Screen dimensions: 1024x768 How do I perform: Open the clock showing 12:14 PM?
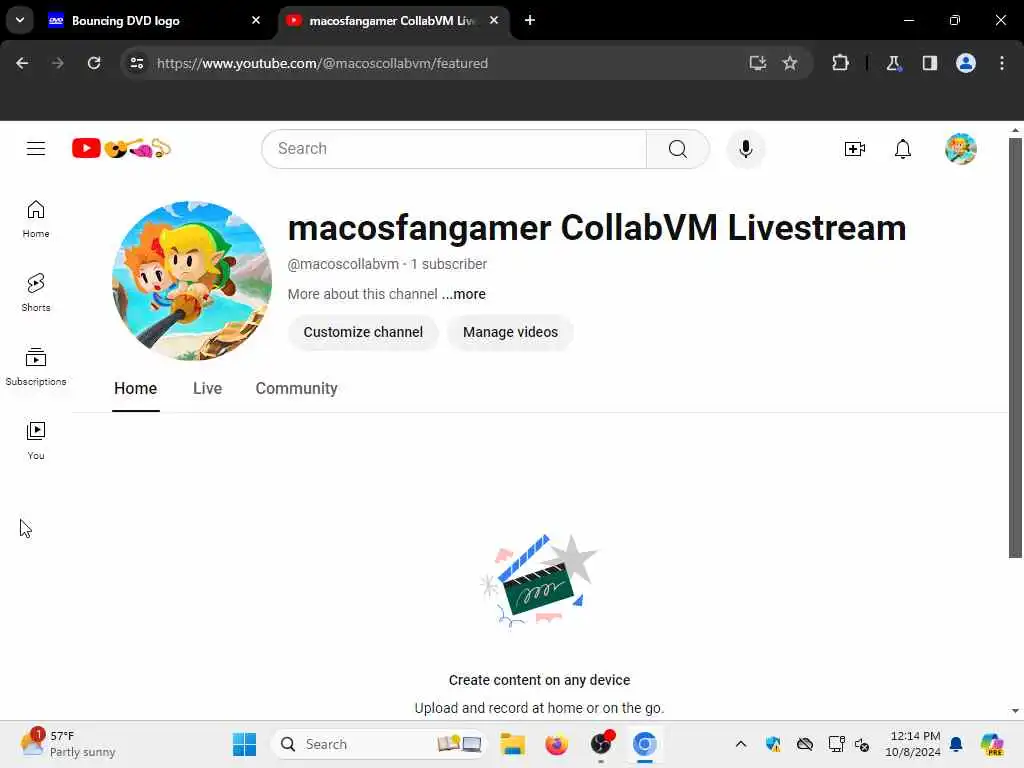coord(913,744)
